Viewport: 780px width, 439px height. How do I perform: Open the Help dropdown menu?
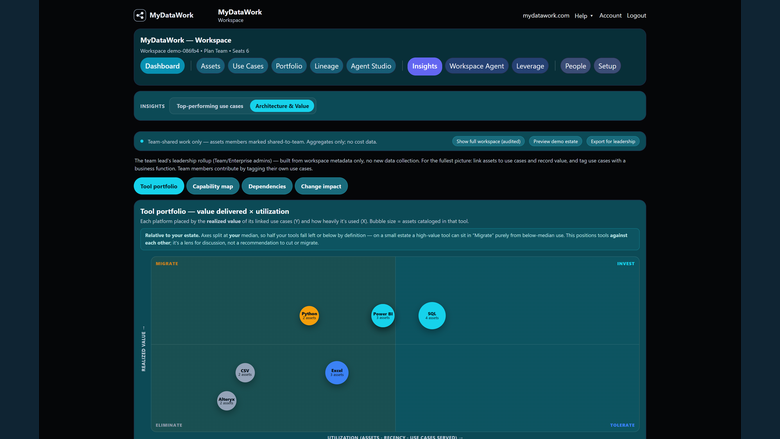click(x=584, y=16)
